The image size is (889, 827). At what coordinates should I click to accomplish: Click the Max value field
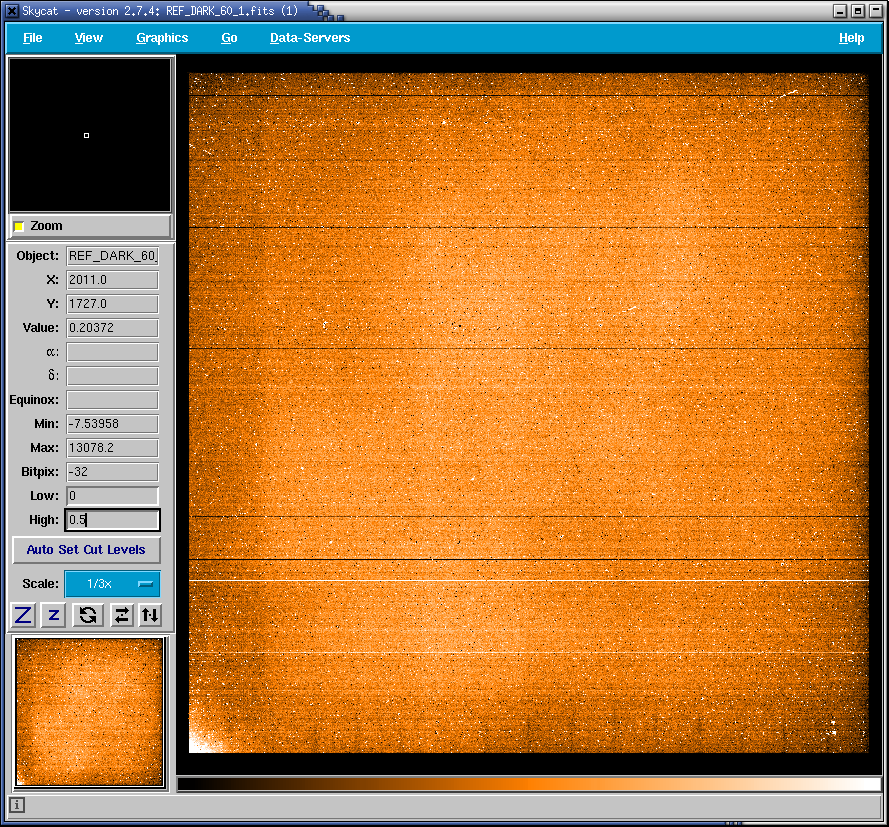coord(112,448)
